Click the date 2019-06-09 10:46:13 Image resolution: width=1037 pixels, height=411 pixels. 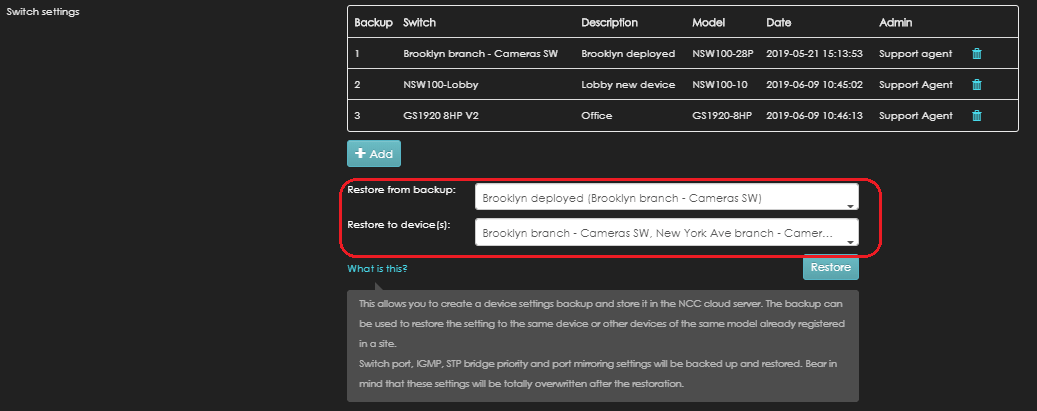(x=814, y=116)
